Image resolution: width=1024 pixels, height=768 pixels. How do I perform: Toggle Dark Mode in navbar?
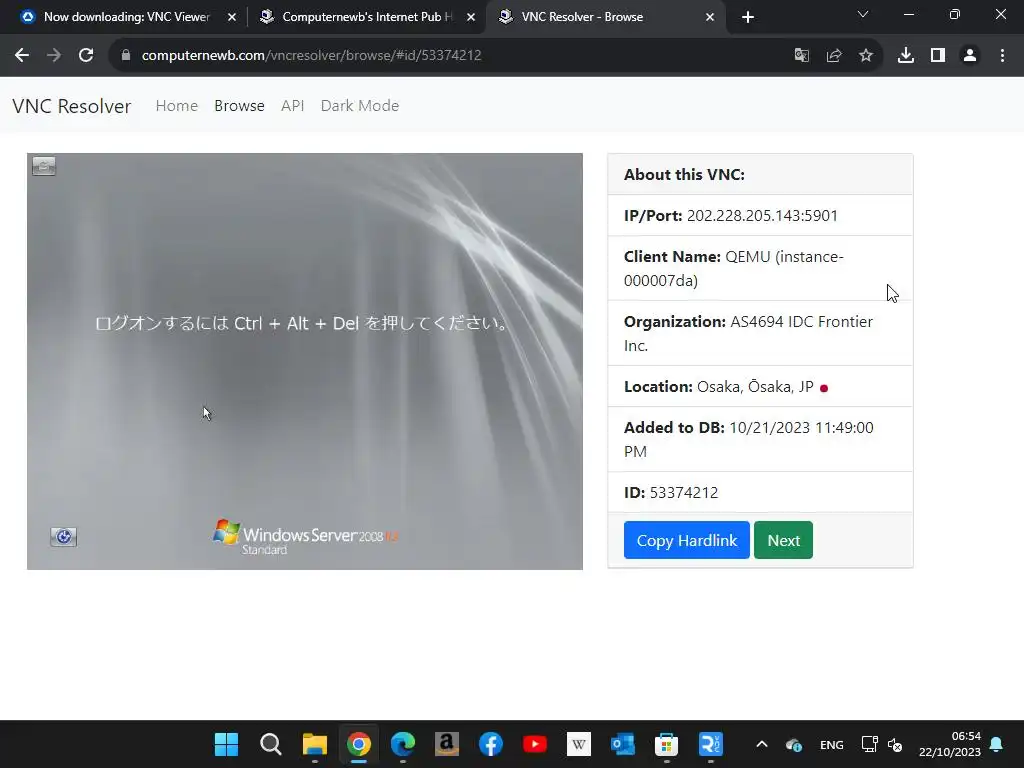[360, 106]
